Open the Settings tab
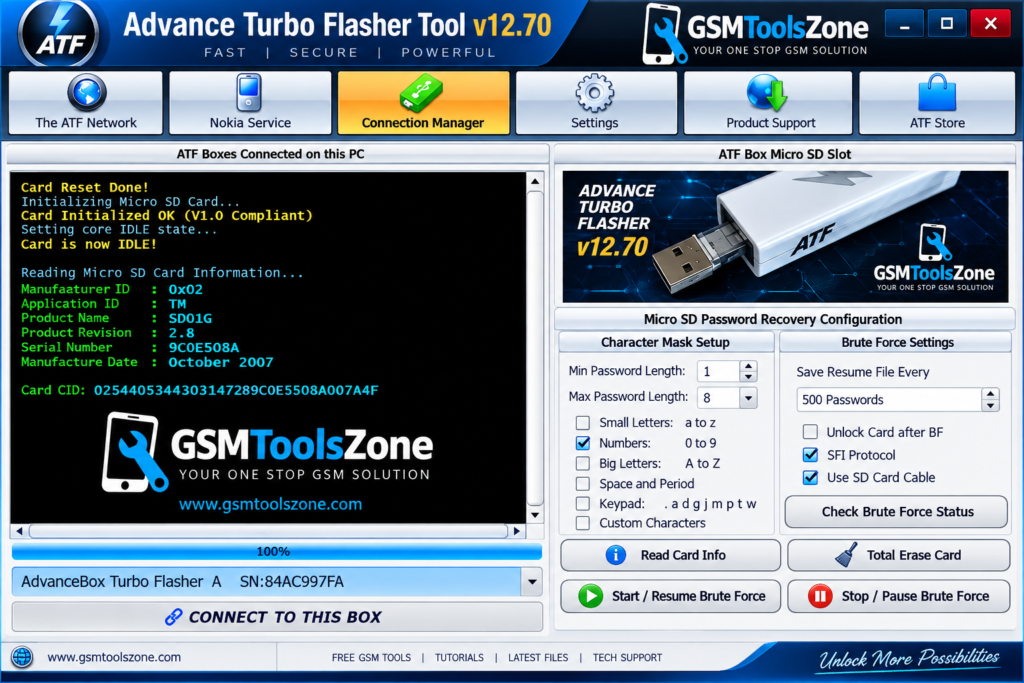The width and height of the screenshot is (1024, 683). [x=596, y=103]
